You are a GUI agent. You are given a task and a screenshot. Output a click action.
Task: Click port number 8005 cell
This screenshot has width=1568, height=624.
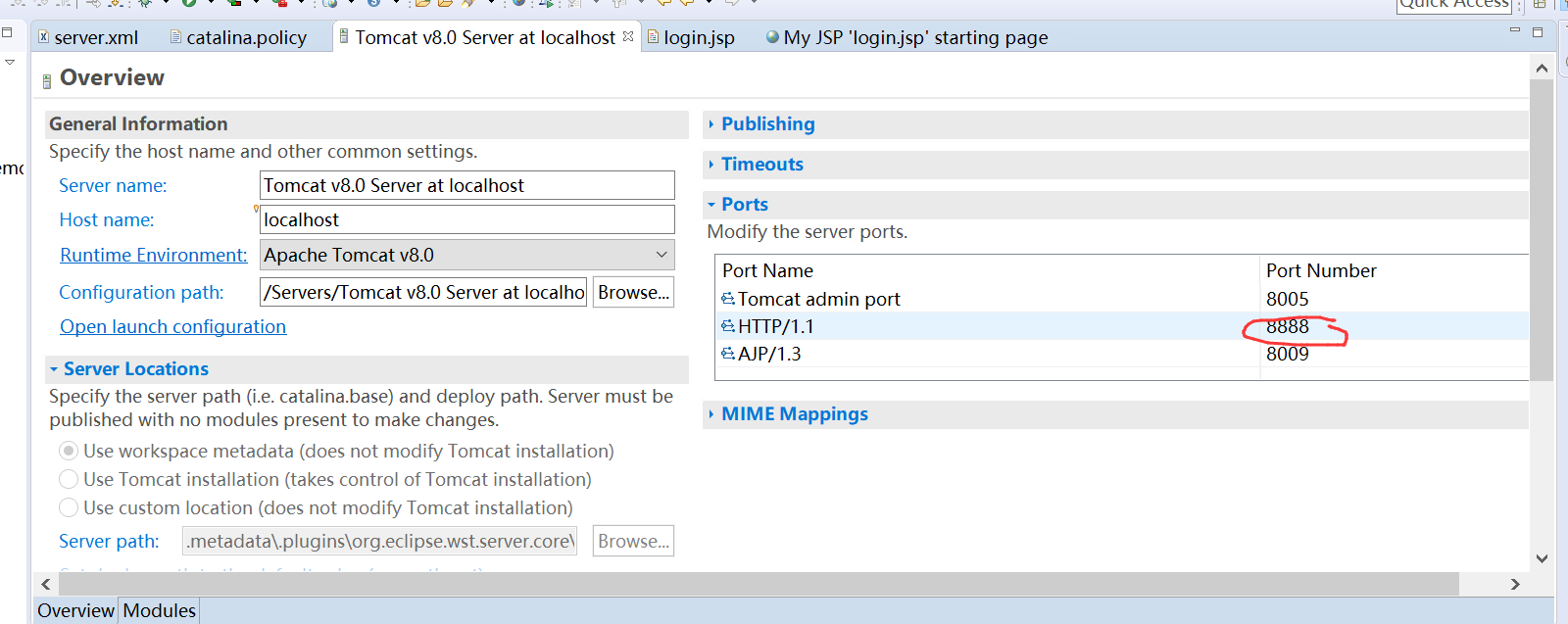click(x=1288, y=299)
